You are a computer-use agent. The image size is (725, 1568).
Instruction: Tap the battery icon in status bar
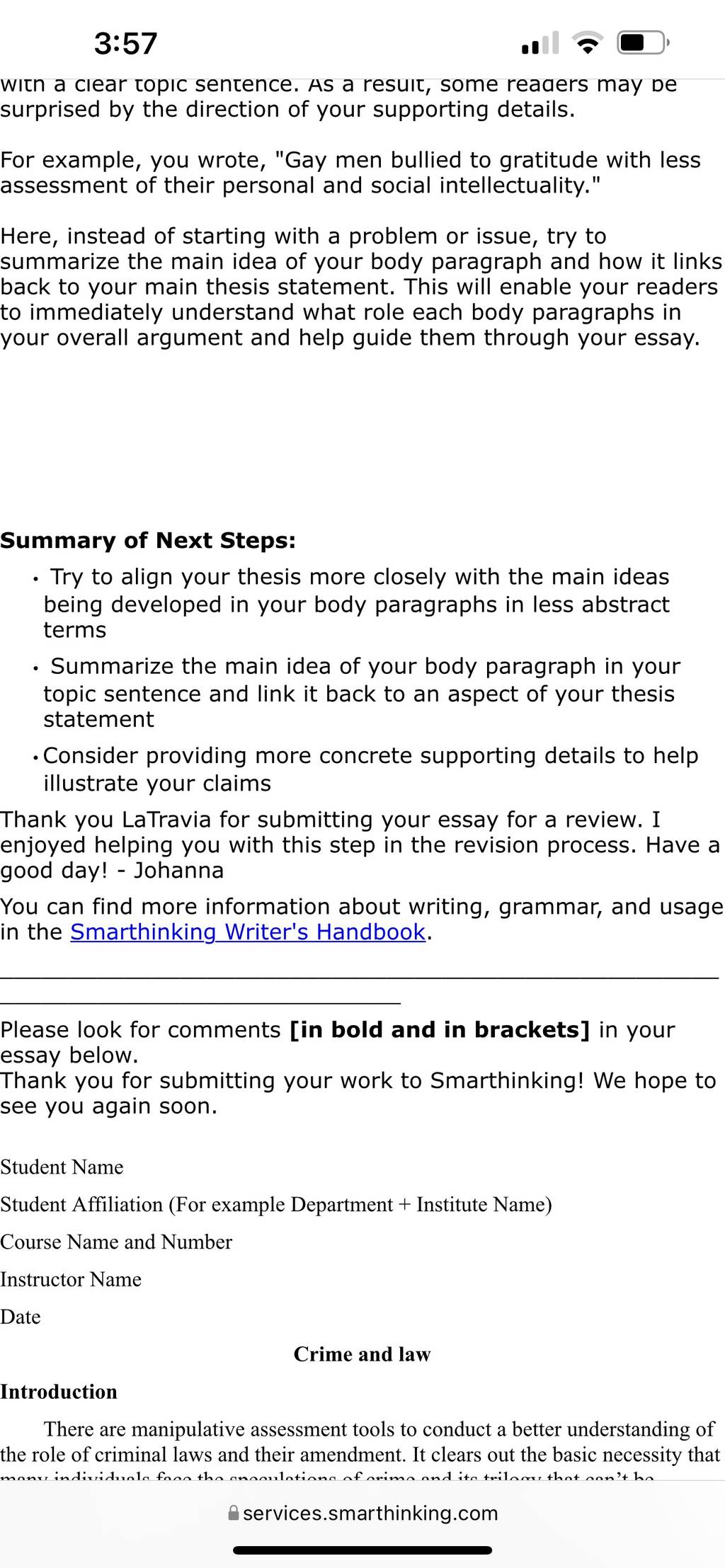tap(643, 42)
